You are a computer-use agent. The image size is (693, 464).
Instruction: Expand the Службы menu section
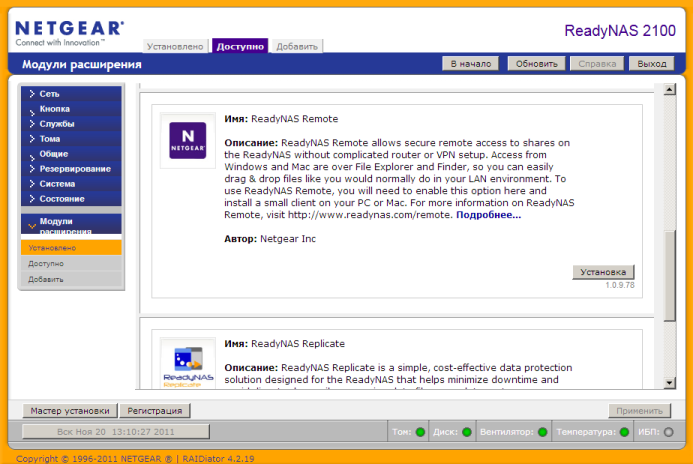click(71, 124)
